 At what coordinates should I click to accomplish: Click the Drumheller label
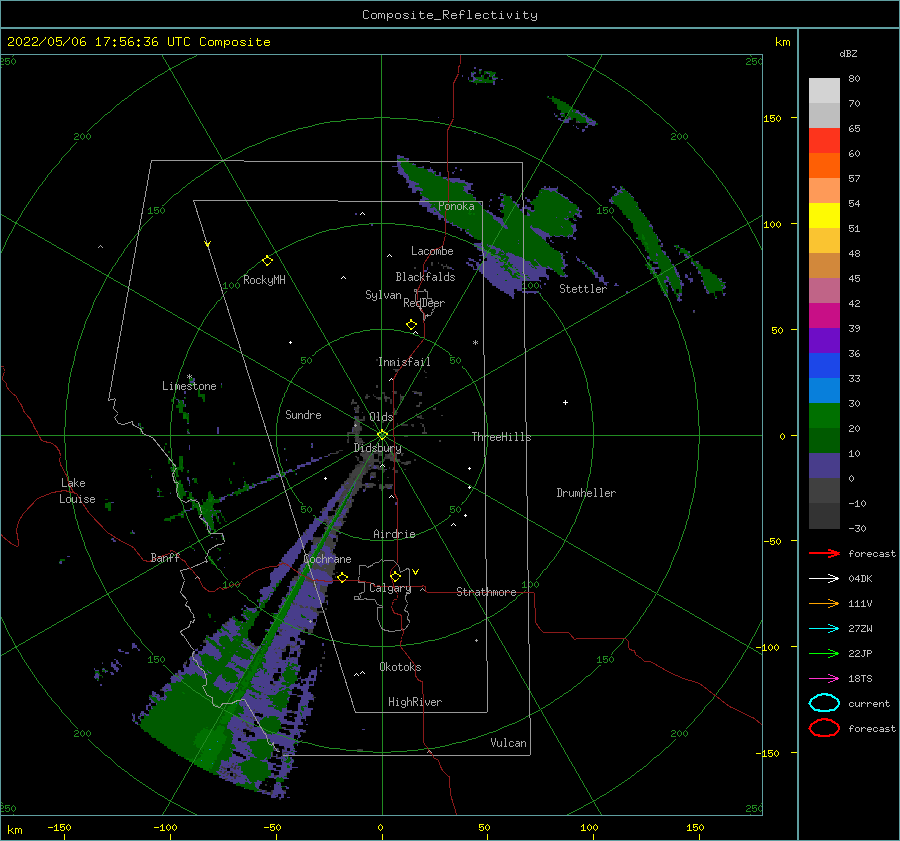586,493
